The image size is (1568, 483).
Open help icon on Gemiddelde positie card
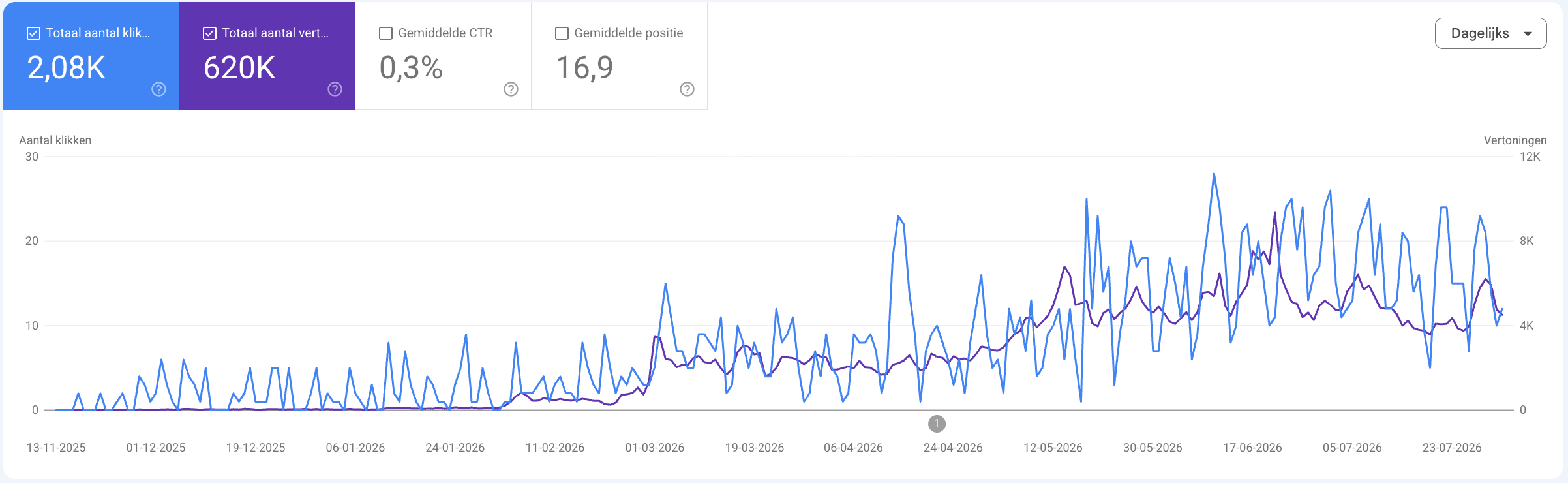pos(687,89)
